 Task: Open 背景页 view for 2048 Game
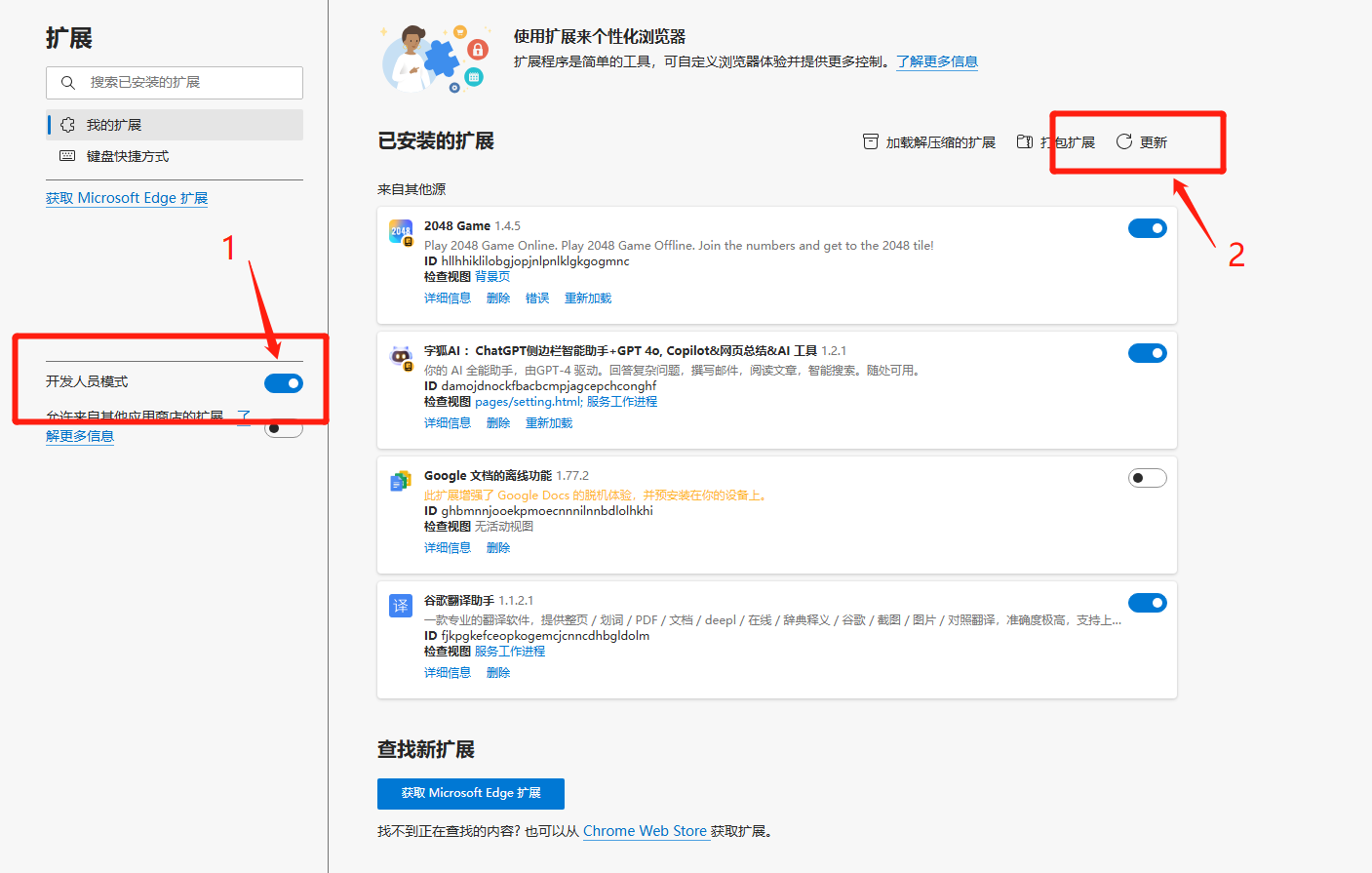(x=492, y=277)
